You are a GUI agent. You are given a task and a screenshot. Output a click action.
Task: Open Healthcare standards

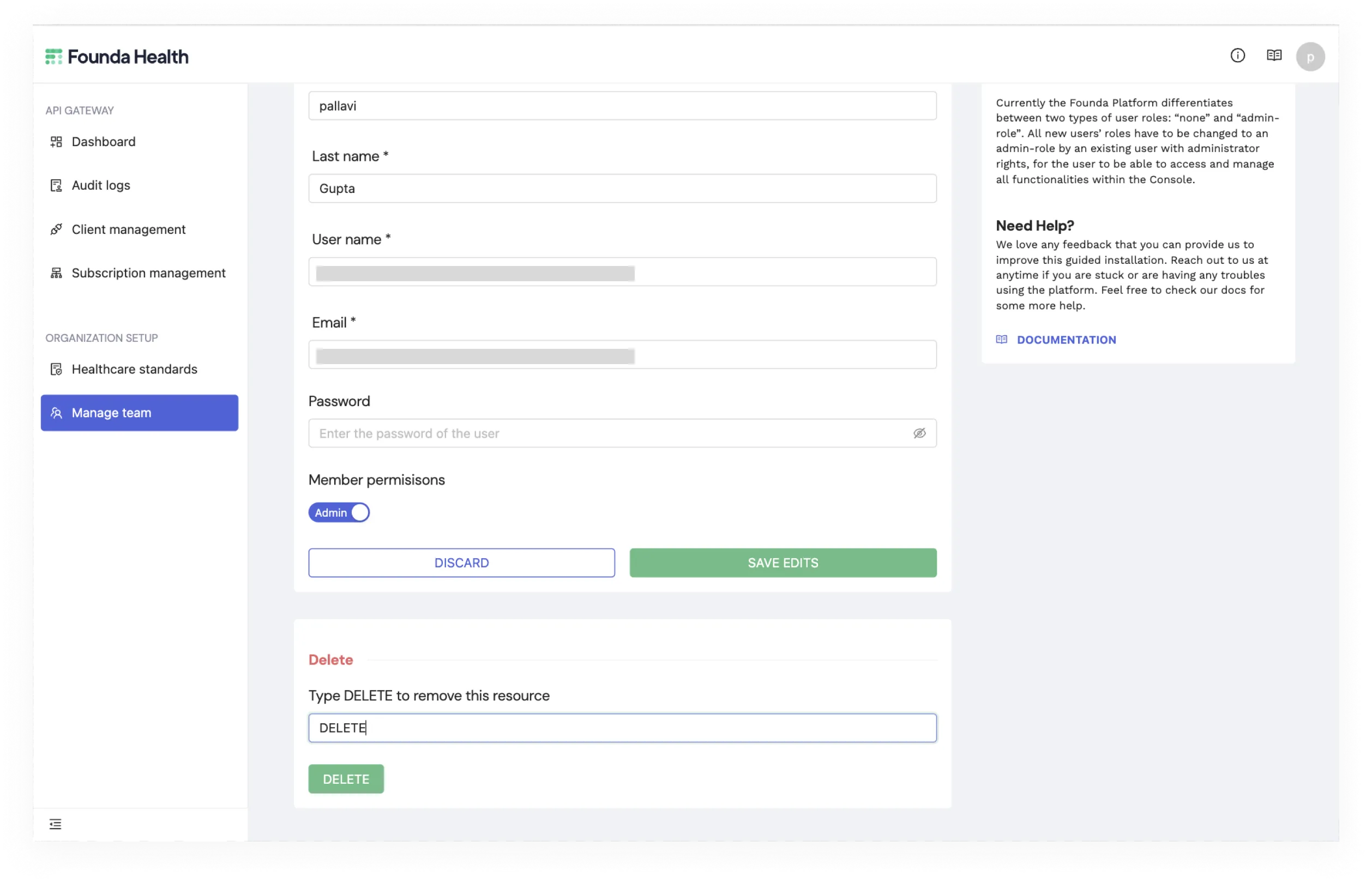coord(140,369)
